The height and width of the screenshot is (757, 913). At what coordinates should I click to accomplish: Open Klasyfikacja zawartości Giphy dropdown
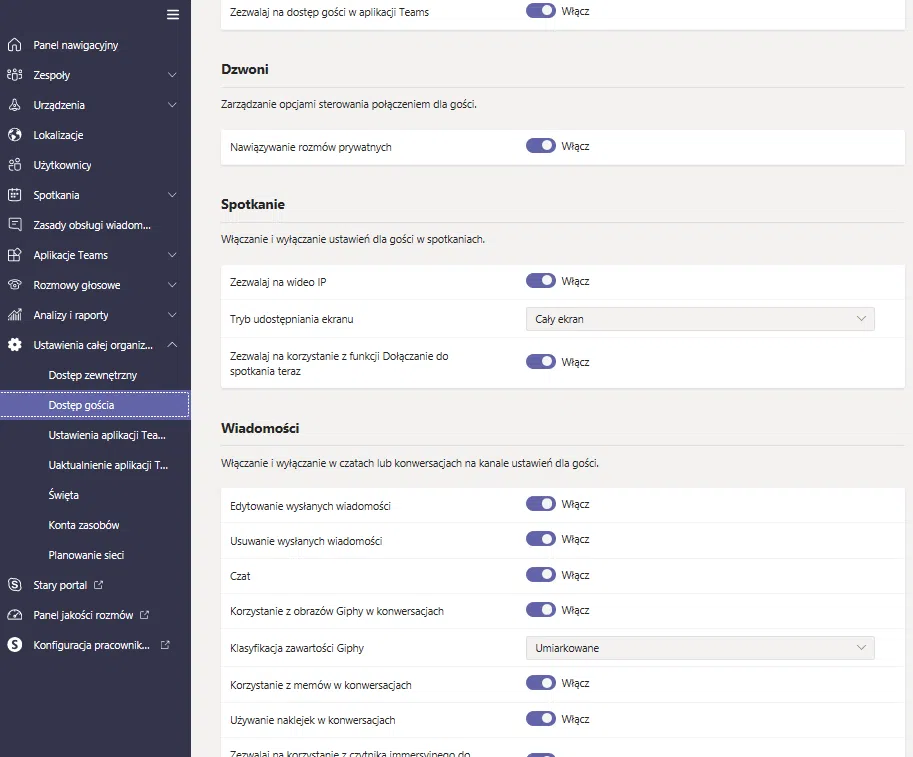pyautogui.click(x=699, y=648)
